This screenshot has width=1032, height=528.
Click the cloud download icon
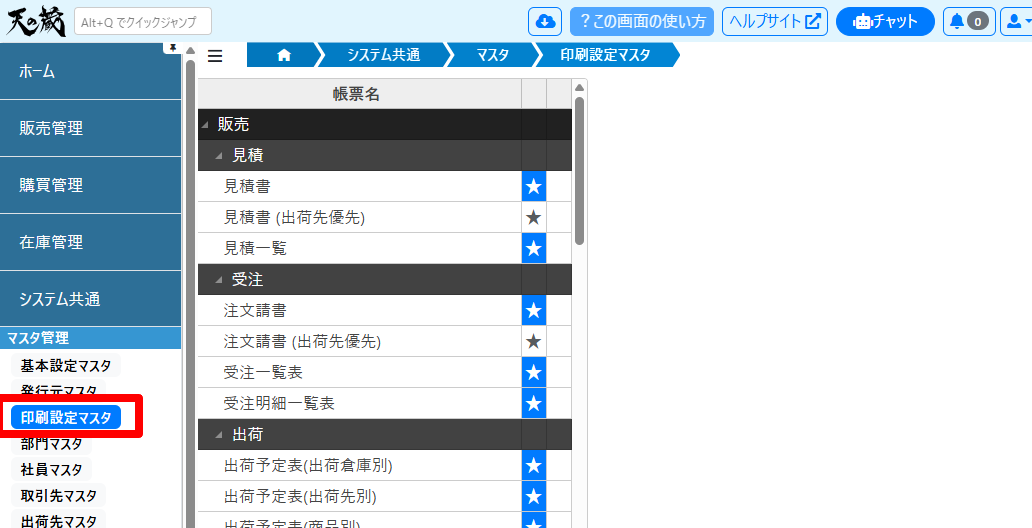pyautogui.click(x=545, y=21)
